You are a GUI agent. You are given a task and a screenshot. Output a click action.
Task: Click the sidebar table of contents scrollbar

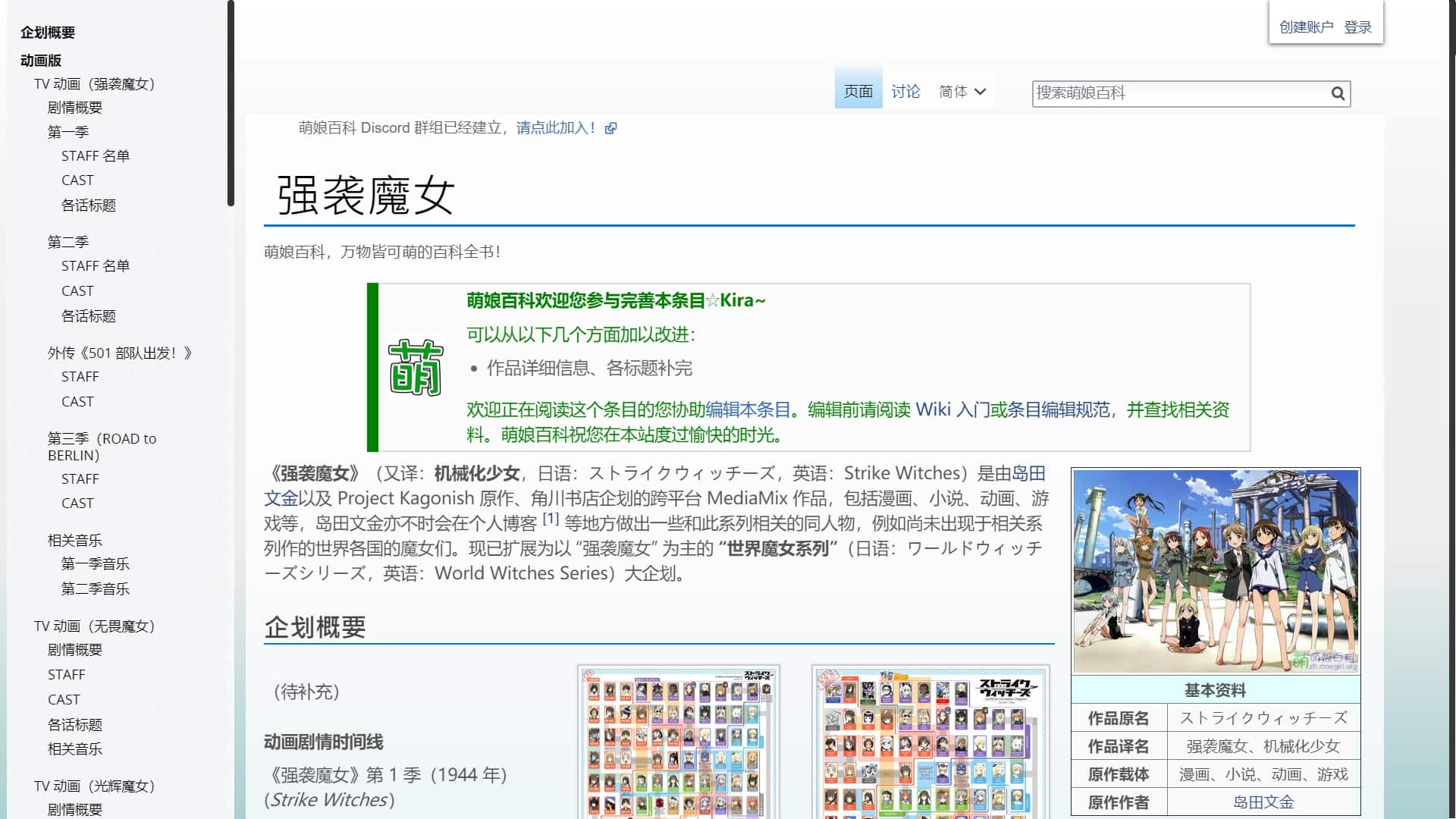231,102
